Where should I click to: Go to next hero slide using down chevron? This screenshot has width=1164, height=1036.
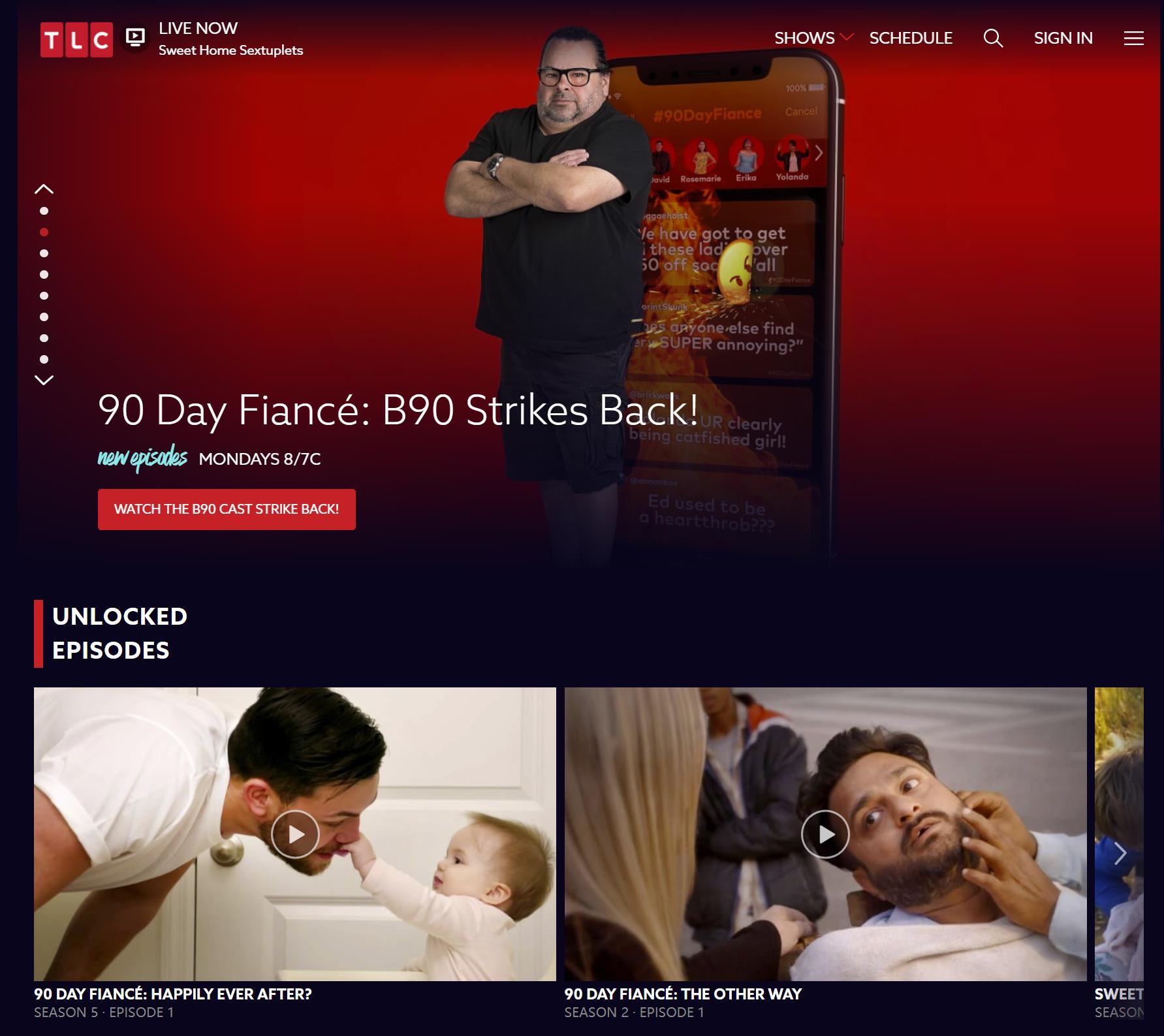pos(44,380)
